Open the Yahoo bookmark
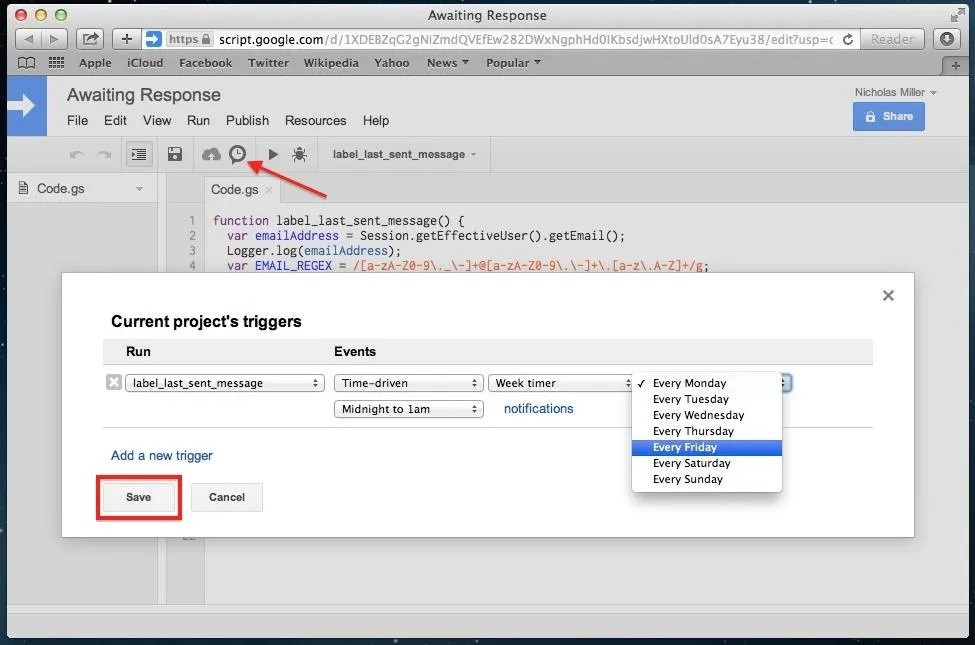This screenshot has height=645, width=975. 392,63
